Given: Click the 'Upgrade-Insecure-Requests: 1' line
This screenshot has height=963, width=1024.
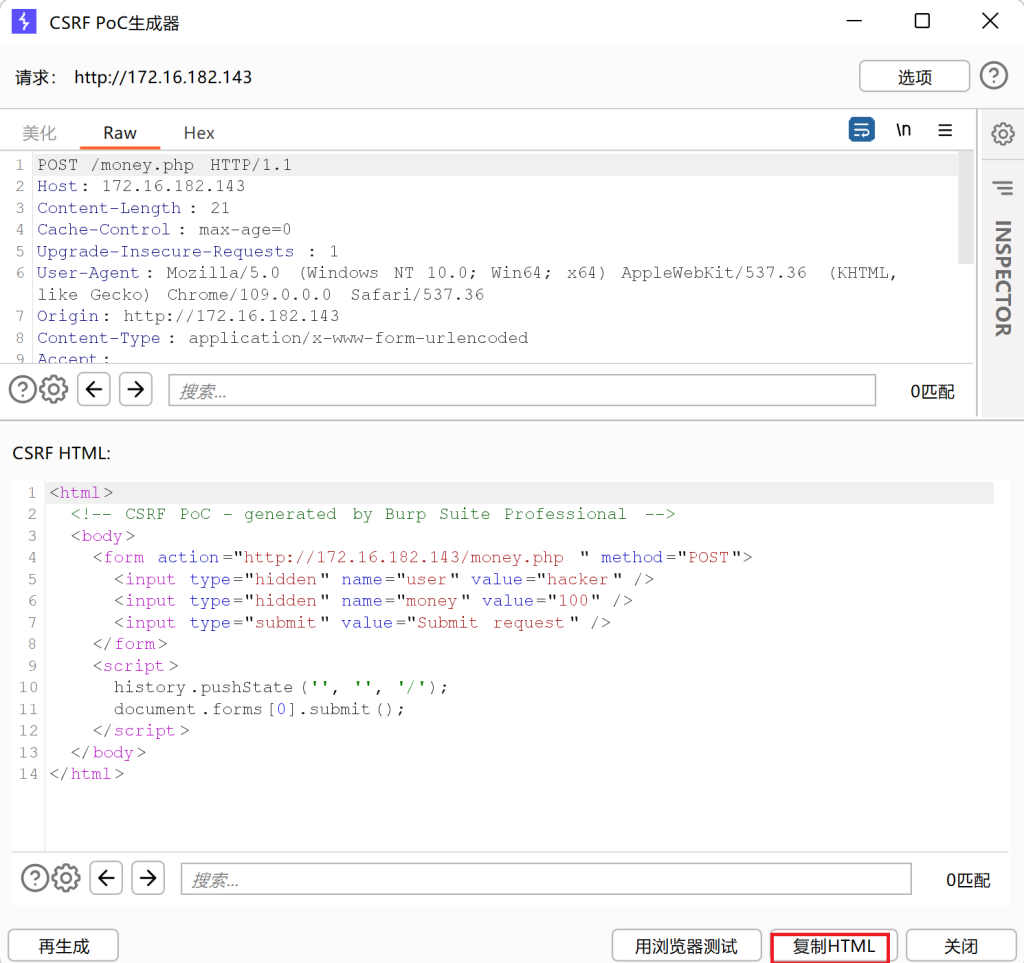Looking at the screenshot, I should [x=187, y=251].
